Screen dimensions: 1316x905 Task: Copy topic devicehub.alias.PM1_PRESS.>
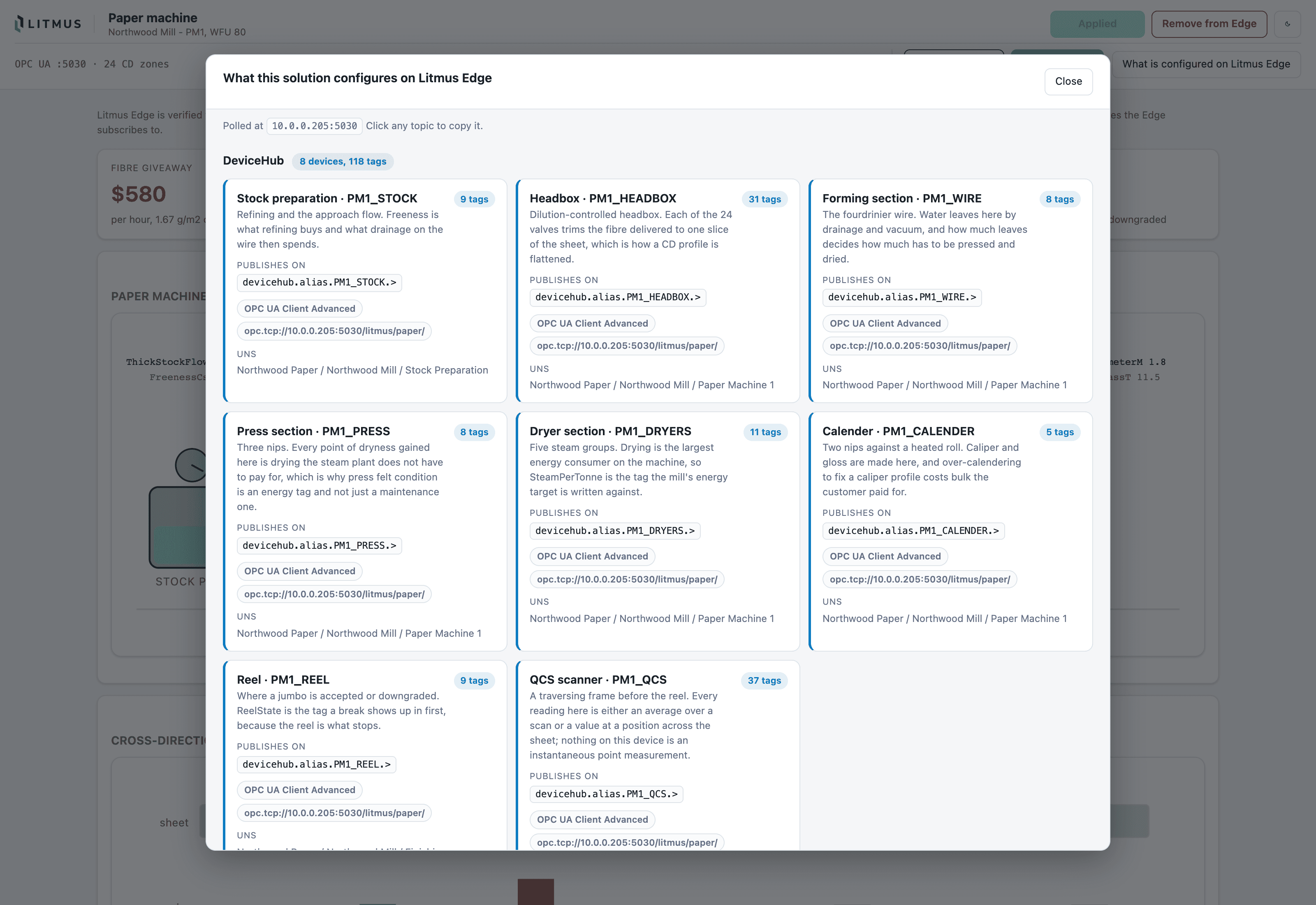[319, 545]
